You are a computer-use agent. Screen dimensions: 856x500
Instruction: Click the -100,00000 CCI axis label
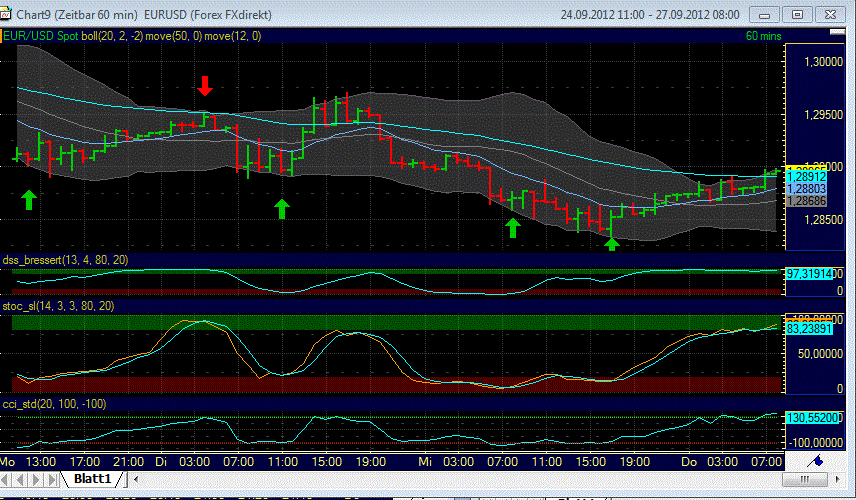(815, 442)
